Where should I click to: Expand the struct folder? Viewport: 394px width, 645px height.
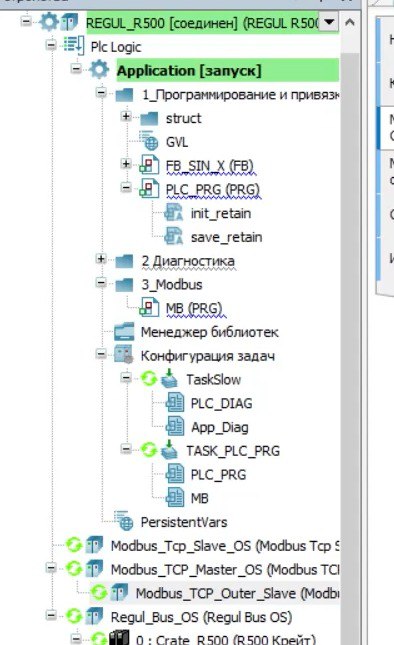126,117
